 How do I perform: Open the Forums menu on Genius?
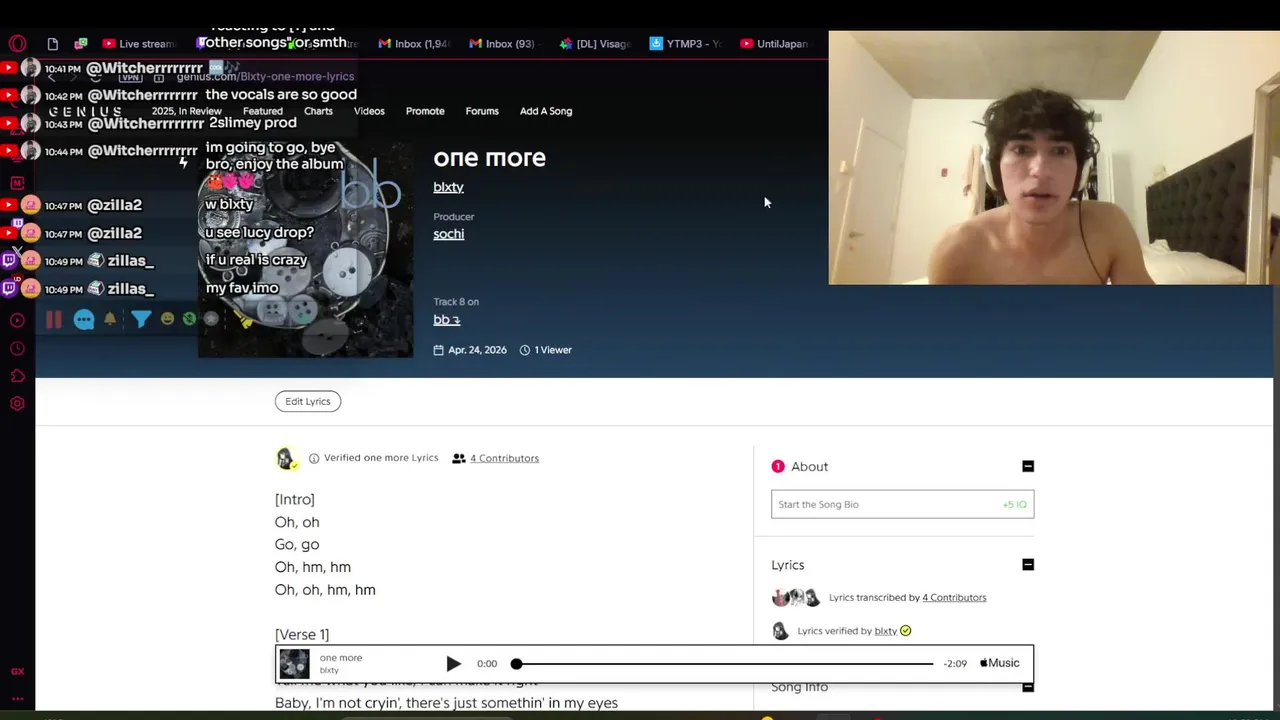(482, 111)
